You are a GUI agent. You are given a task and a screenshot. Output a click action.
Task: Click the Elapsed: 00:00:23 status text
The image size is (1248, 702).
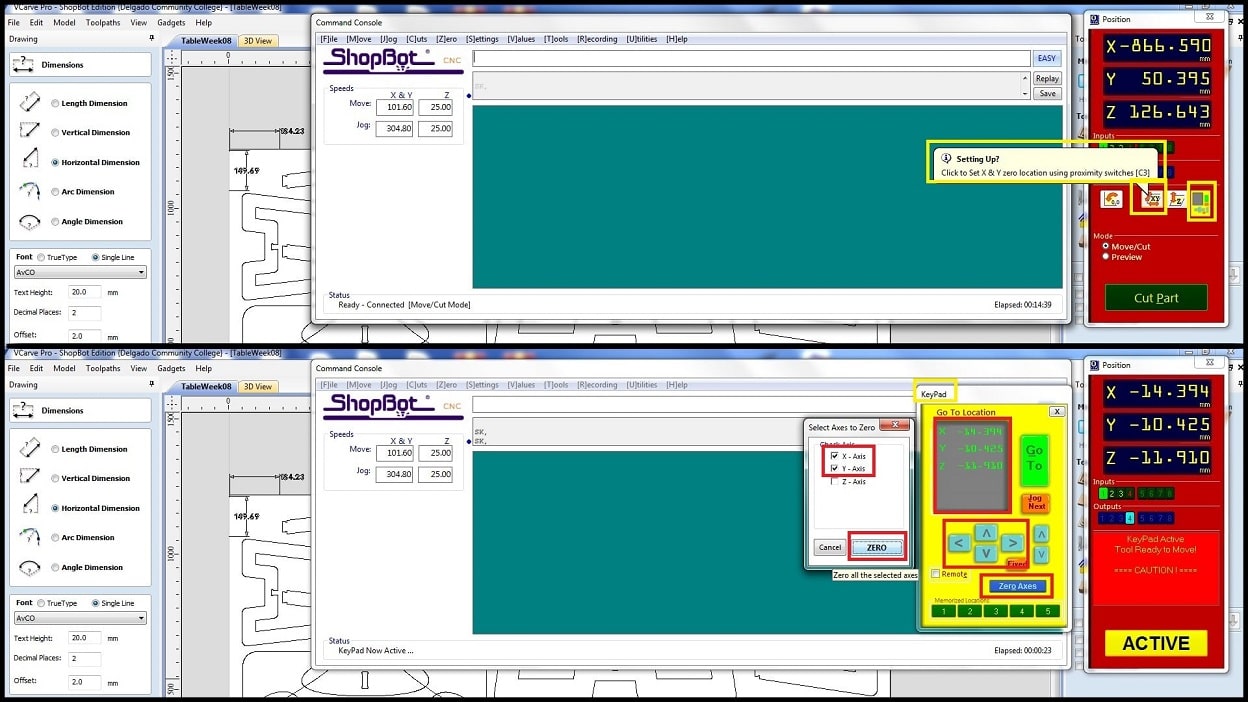pos(1022,650)
